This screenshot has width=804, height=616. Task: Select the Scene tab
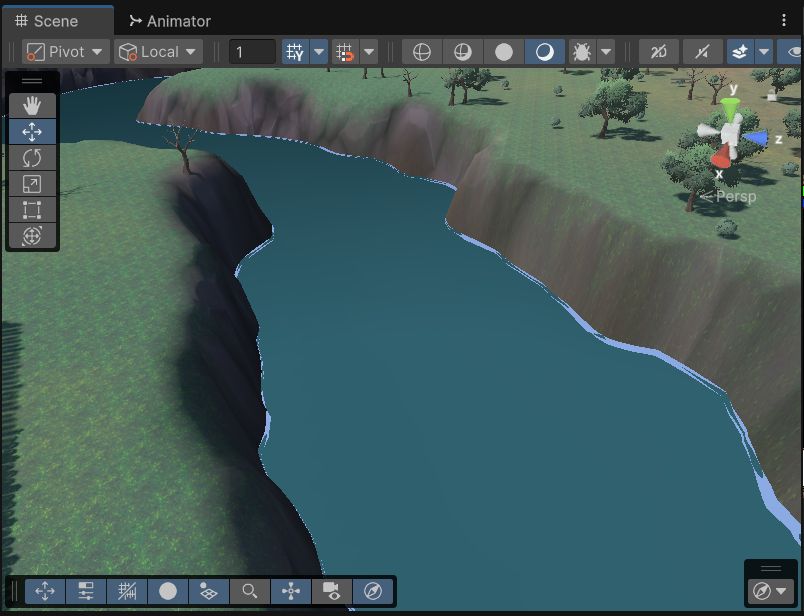point(55,21)
